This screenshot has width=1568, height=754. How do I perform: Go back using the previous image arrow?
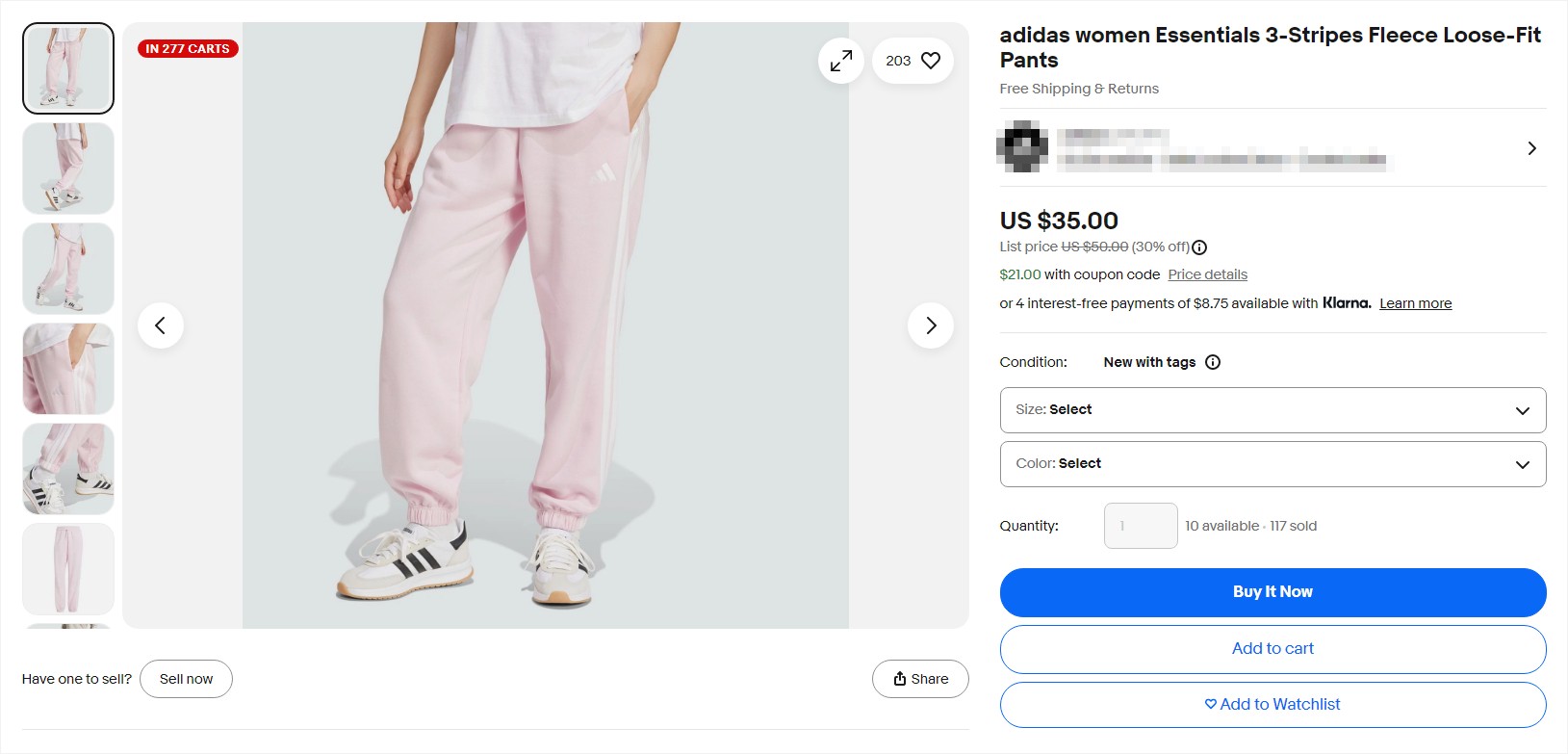[x=161, y=325]
